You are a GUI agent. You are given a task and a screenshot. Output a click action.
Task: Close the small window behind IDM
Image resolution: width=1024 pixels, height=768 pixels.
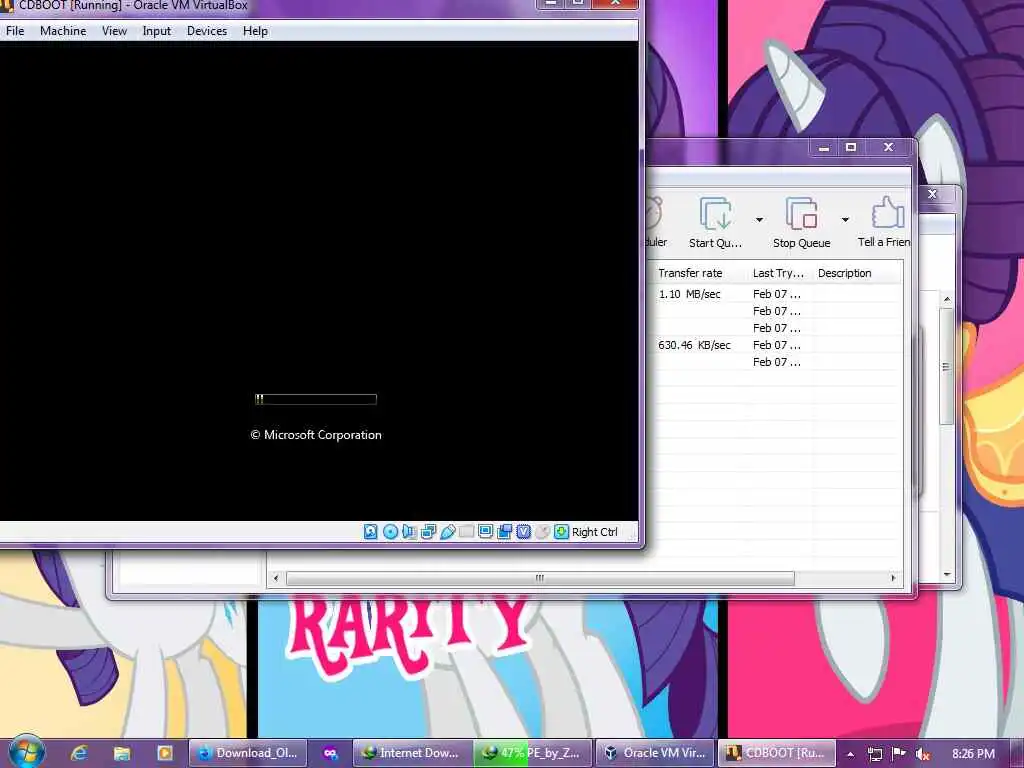coord(933,194)
